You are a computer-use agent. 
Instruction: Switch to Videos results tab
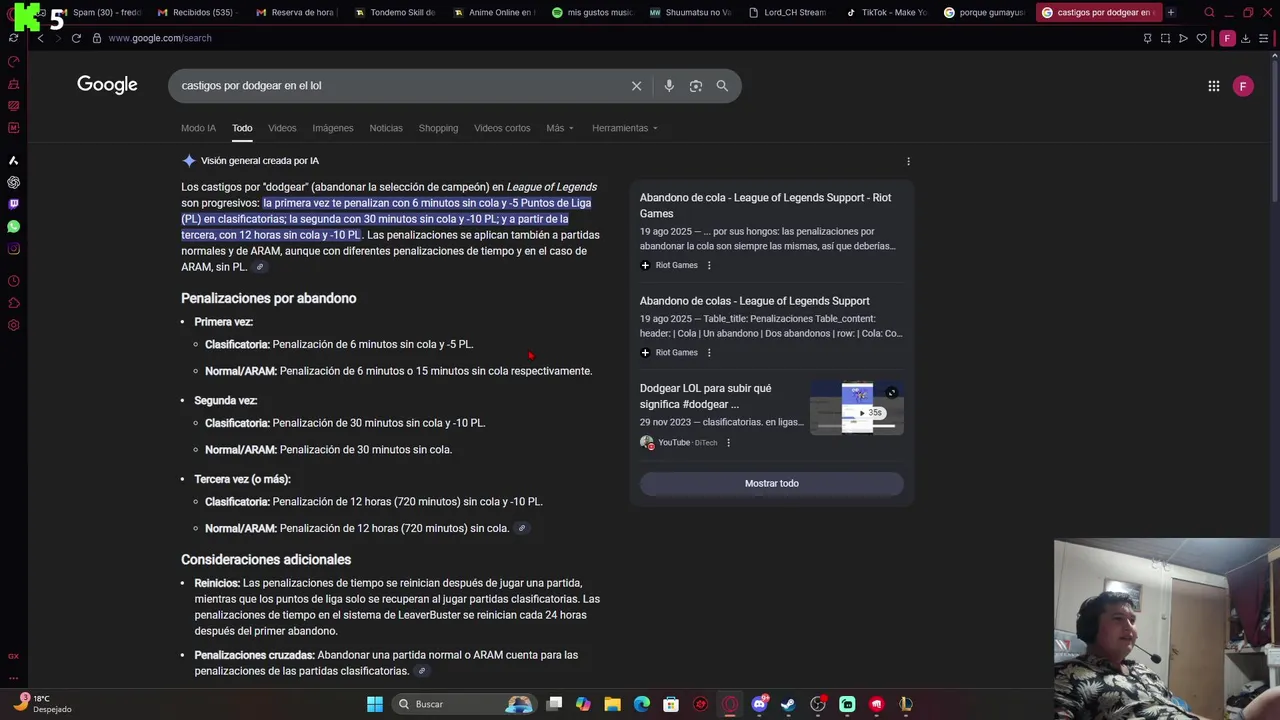pyautogui.click(x=282, y=128)
